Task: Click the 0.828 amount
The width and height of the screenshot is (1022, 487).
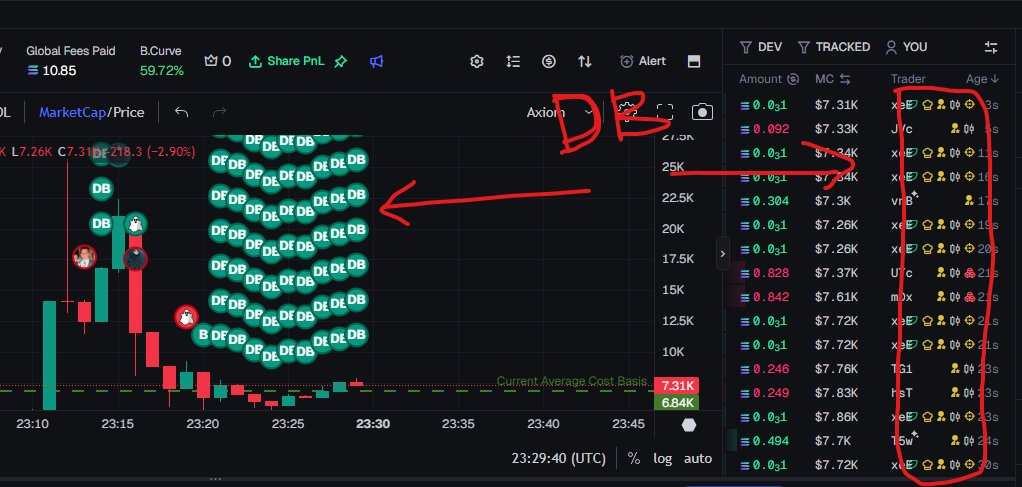Action: click(770, 273)
